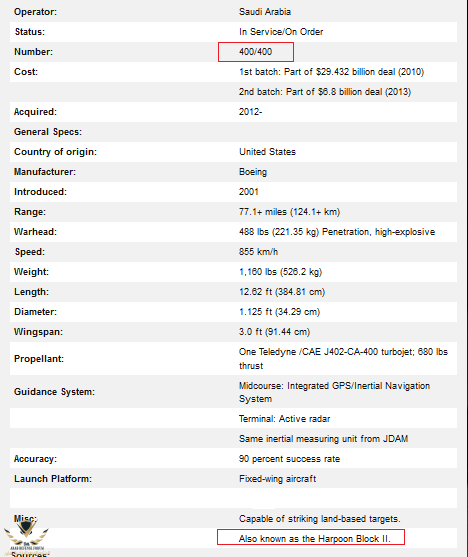The image size is (468, 557).
Task: Click the Sources heading at the bottom
Action: (x=31, y=554)
